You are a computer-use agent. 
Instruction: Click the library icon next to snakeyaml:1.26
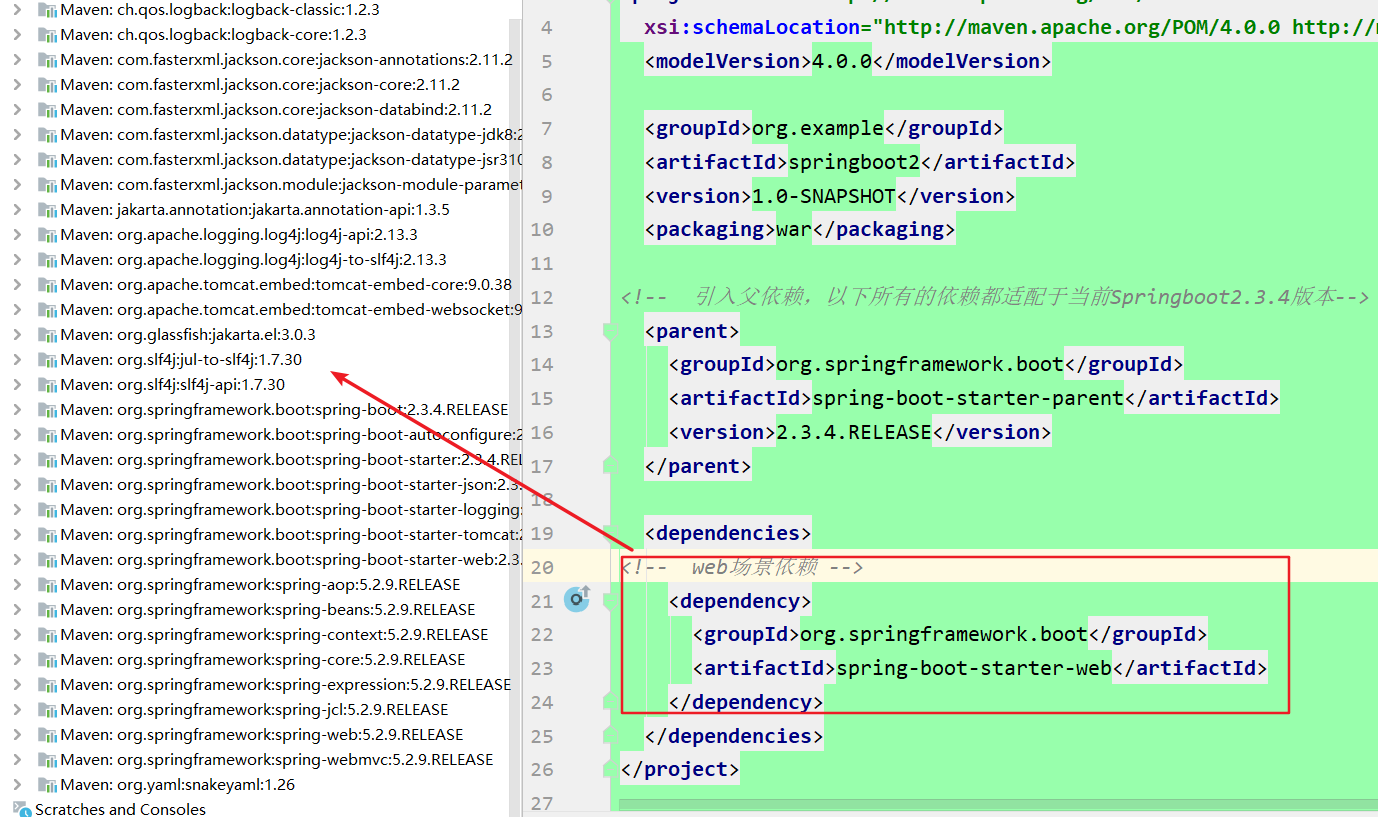click(46, 785)
